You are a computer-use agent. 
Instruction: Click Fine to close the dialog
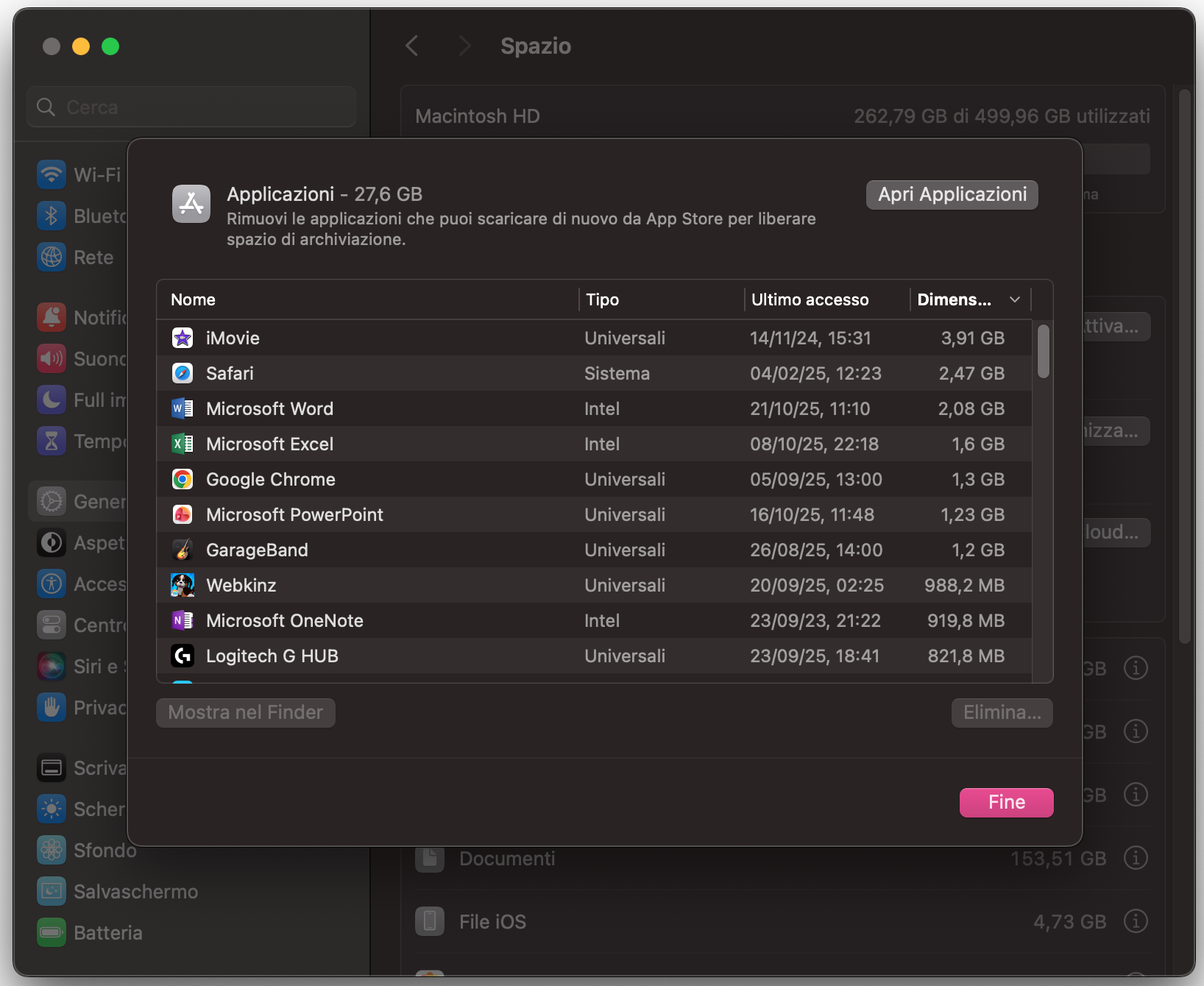[1005, 802]
